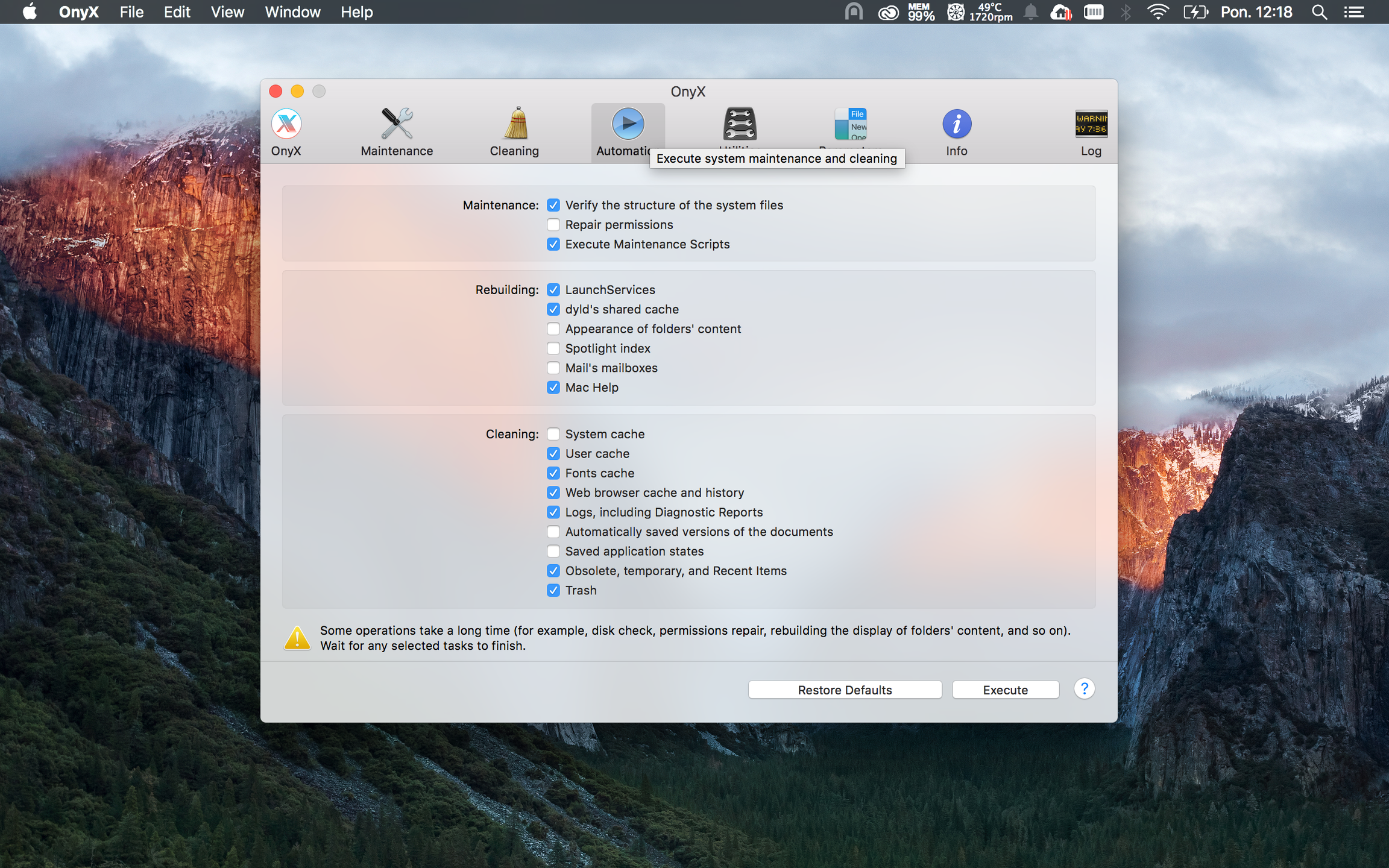Click the clock showing Pon. 12:18
Screen dimensions: 1389x868
pyautogui.click(x=1256, y=12)
